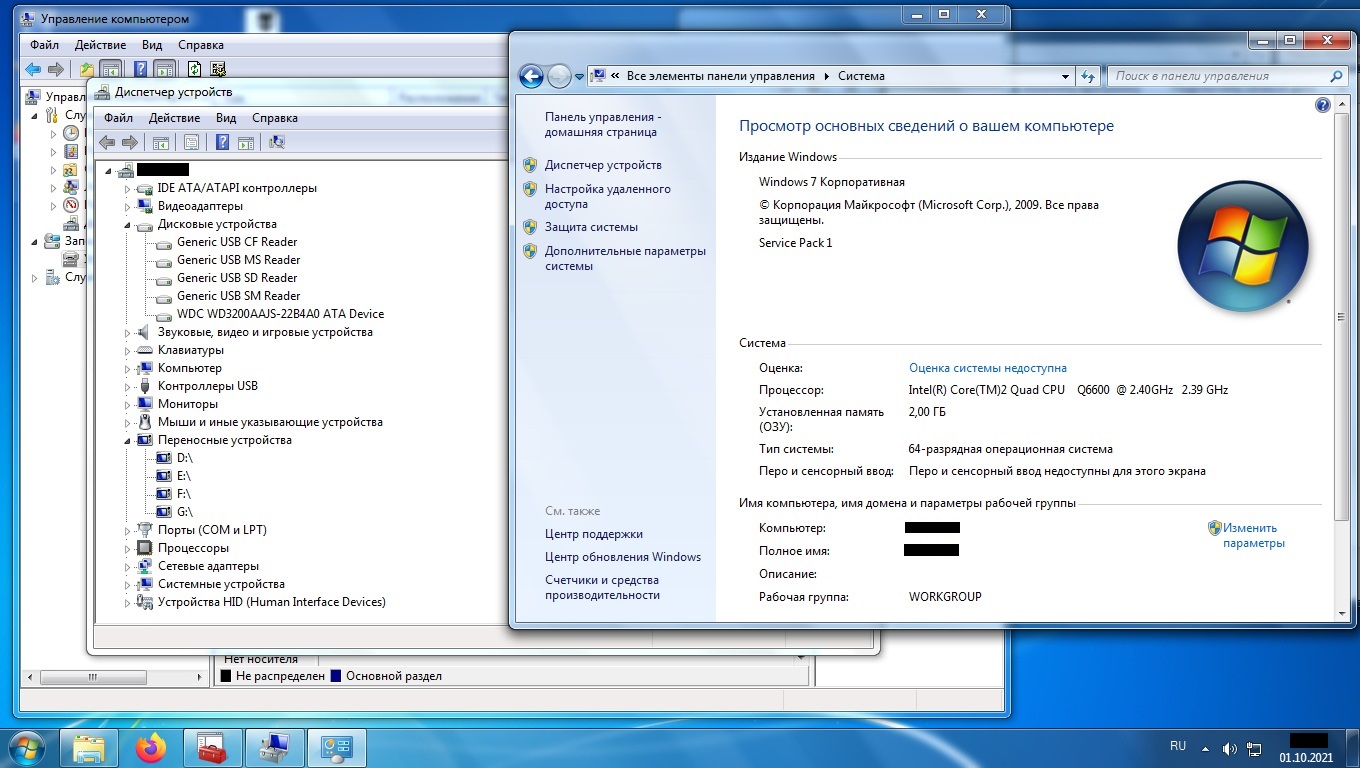Image resolution: width=1360 pixels, height=768 pixels.
Task: Click the Back button in System window
Action: (x=531, y=76)
